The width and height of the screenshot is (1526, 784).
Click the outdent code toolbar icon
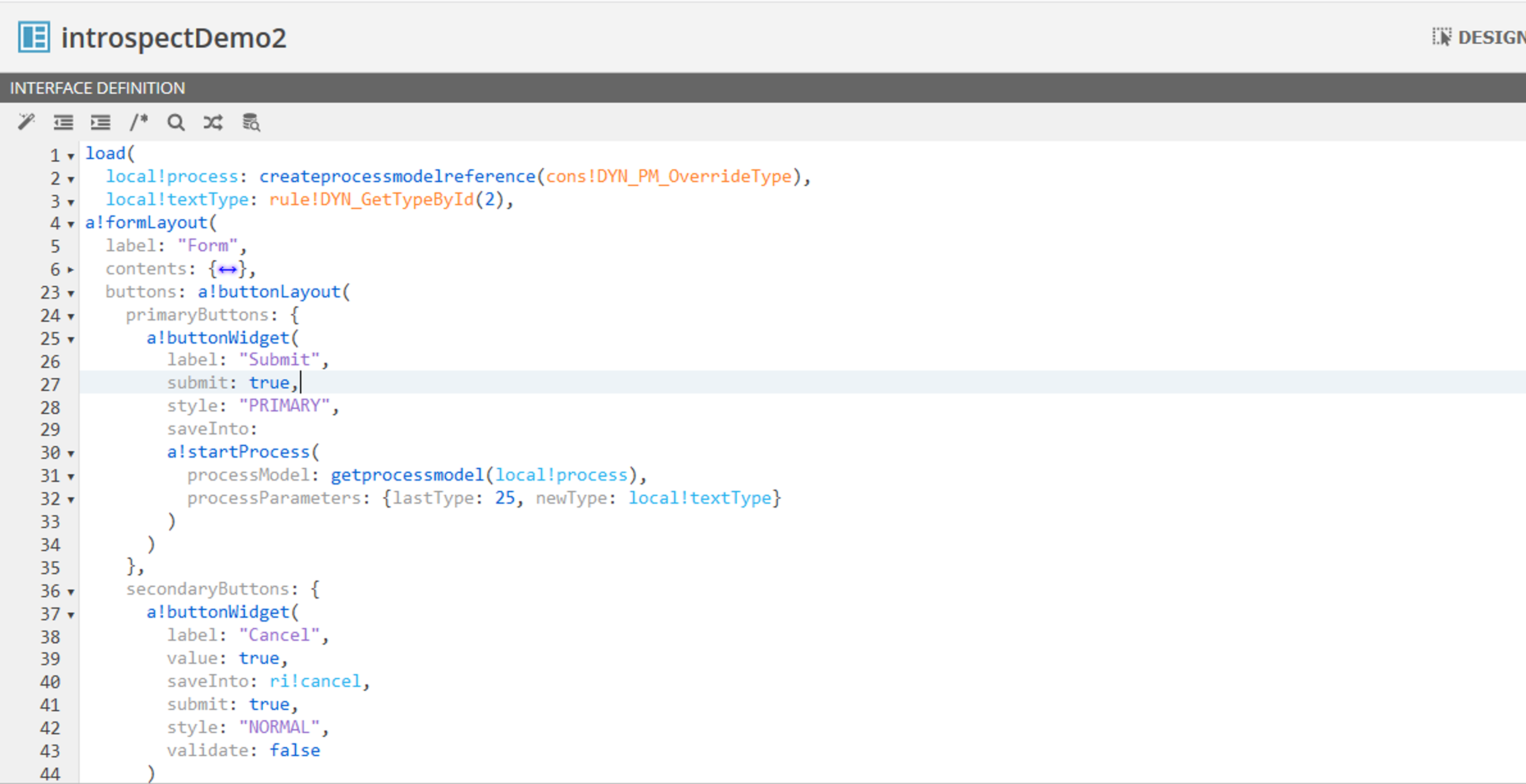pos(64,122)
